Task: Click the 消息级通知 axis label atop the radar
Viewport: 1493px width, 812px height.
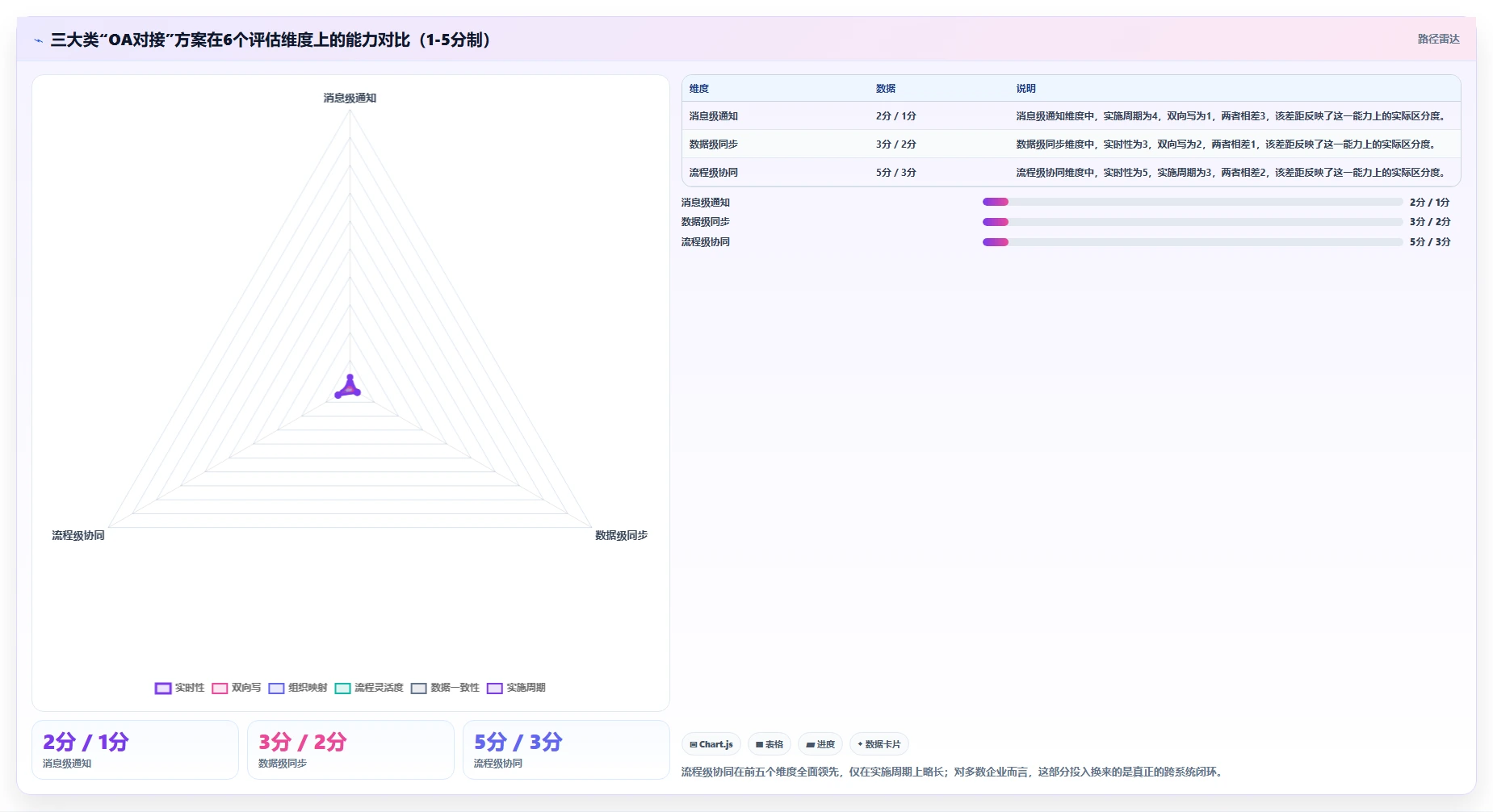Action: pyautogui.click(x=350, y=98)
